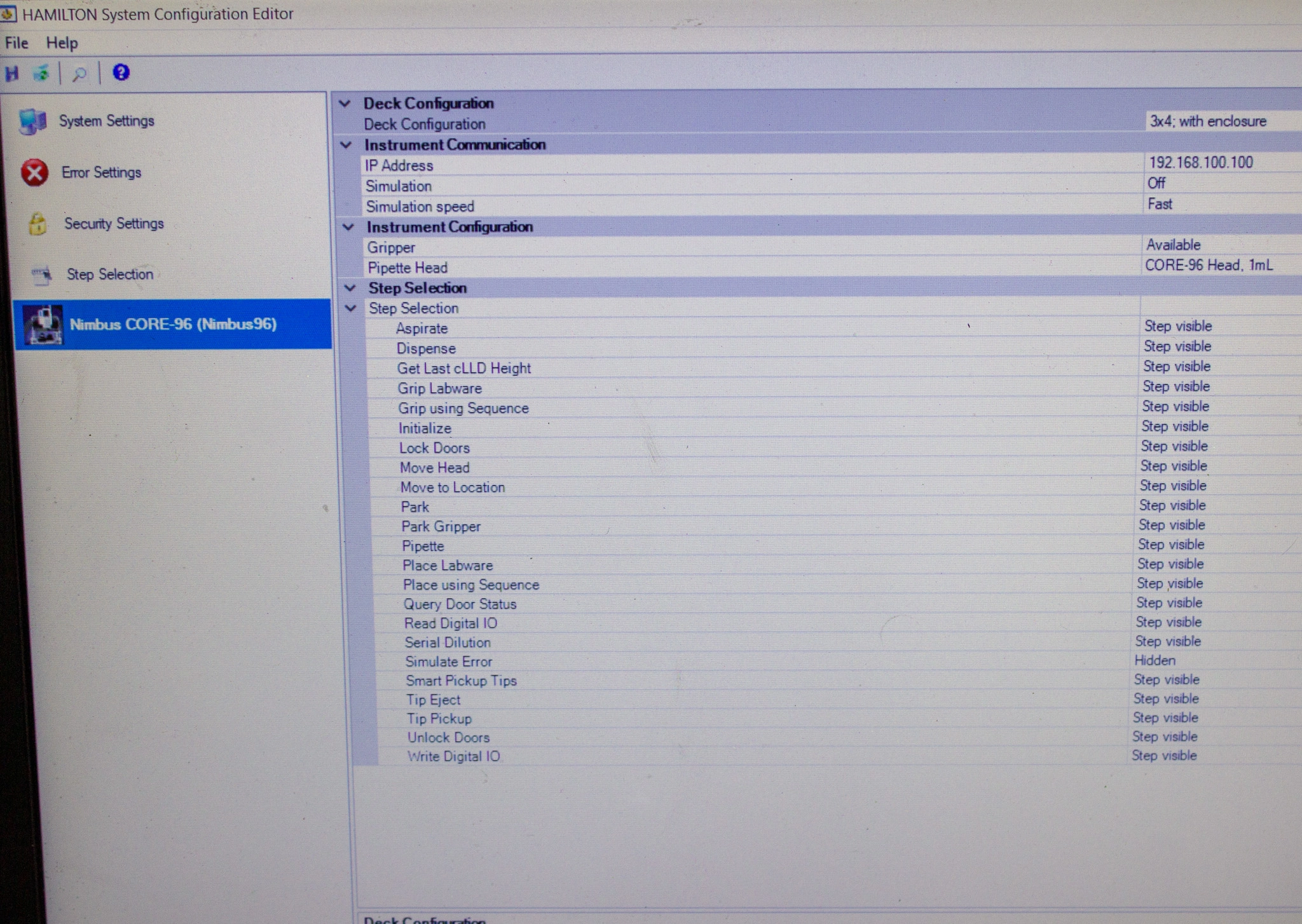Screen dimensions: 1302x924
Task: Select Nimbus CORE-96 (Nimbus96) label
Action: click(x=173, y=324)
